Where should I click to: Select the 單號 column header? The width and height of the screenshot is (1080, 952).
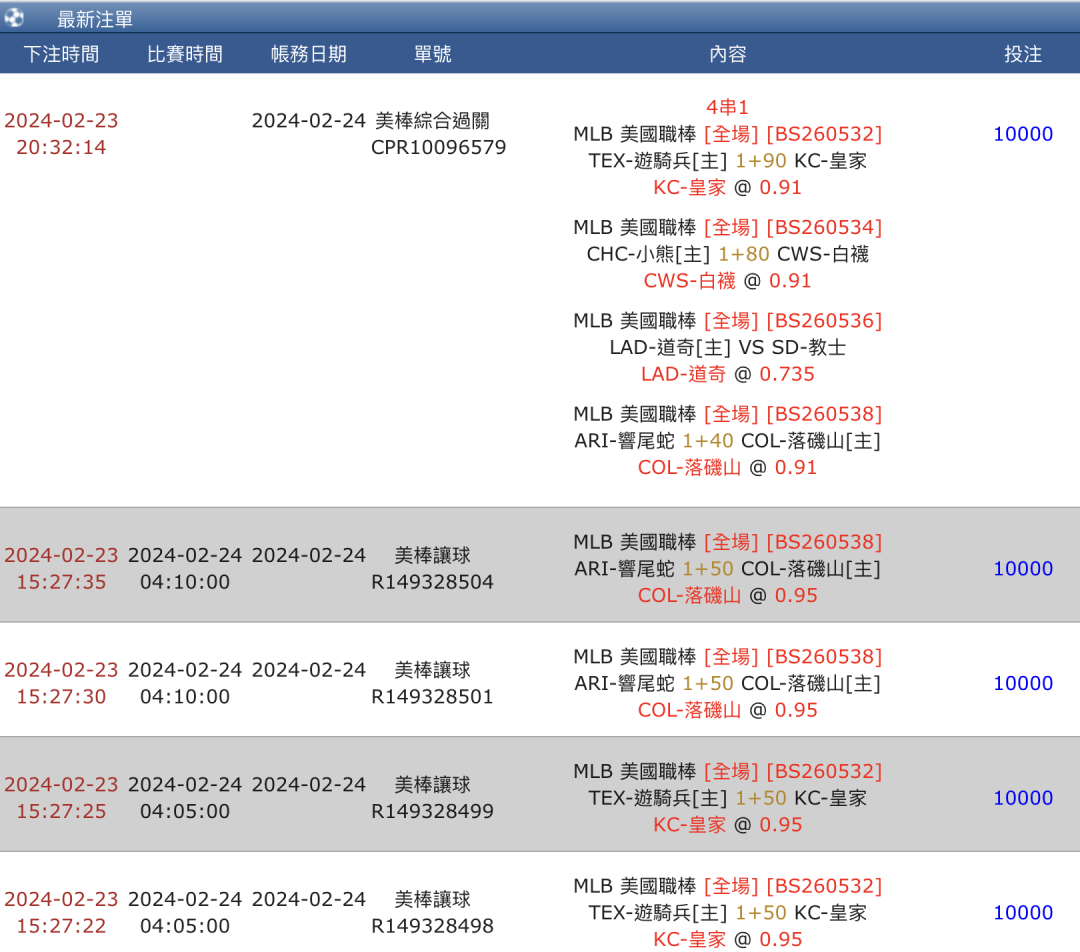pyautogui.click(x=433, y=54)
